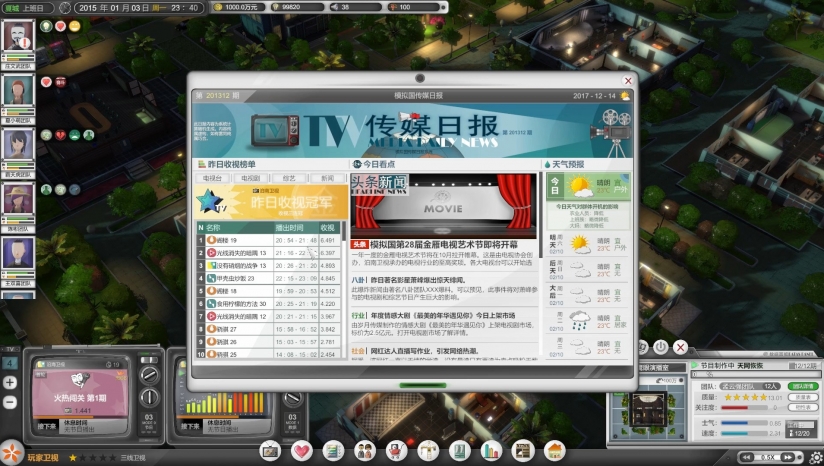Click the 火热闯关 第1期 TV screen

coord(80,389)
